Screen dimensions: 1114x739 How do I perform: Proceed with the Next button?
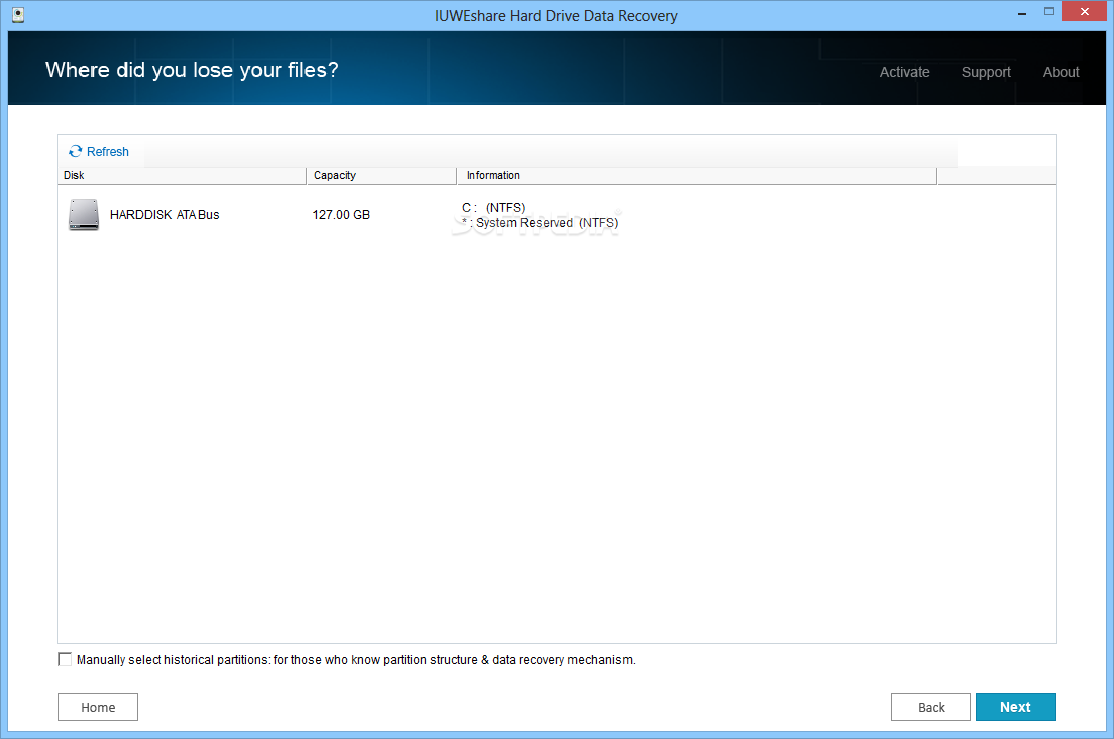[1015, 707]
